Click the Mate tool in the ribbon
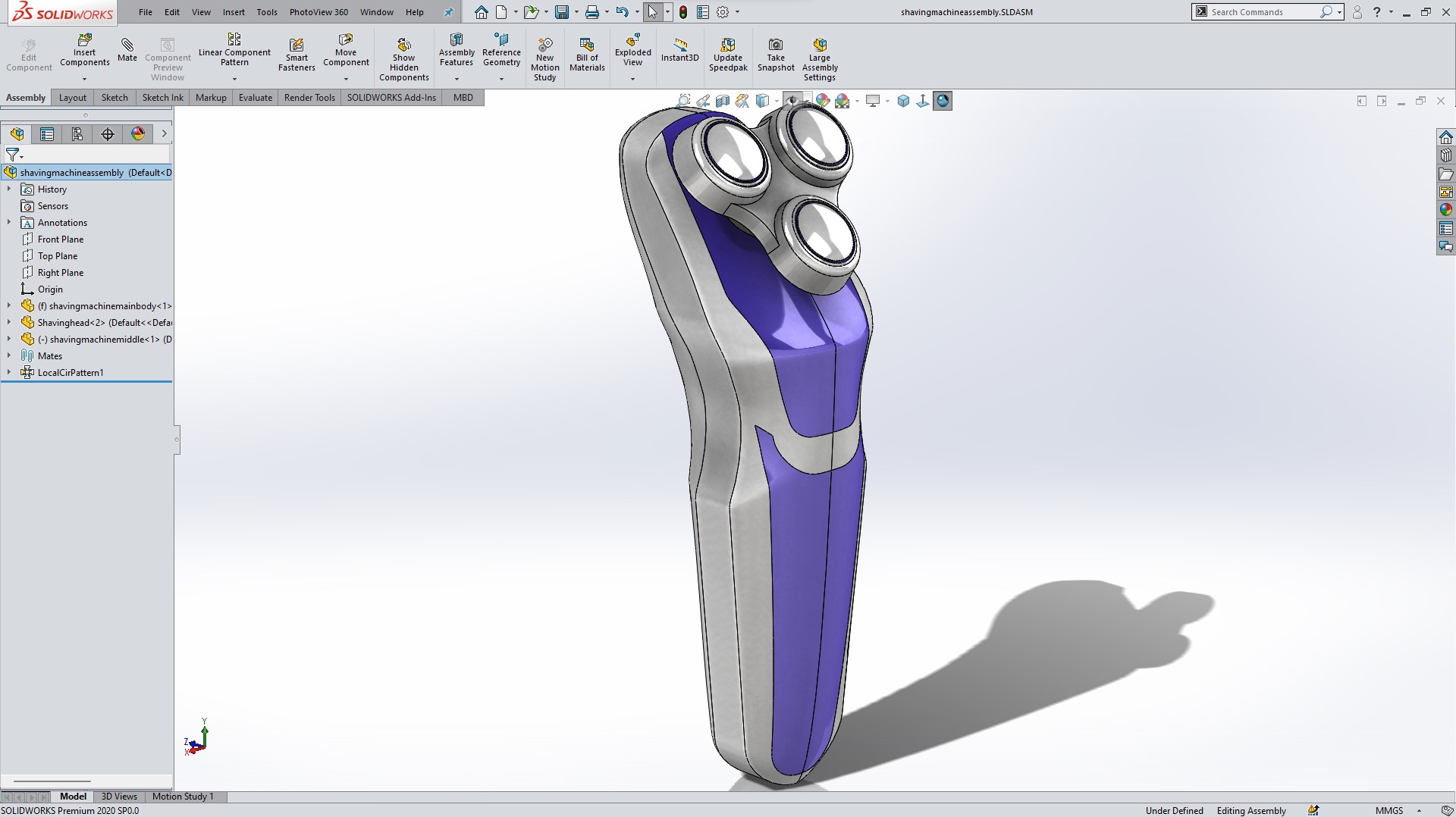1456x817 pixels. pyautogui.click(x=127, y=50)
